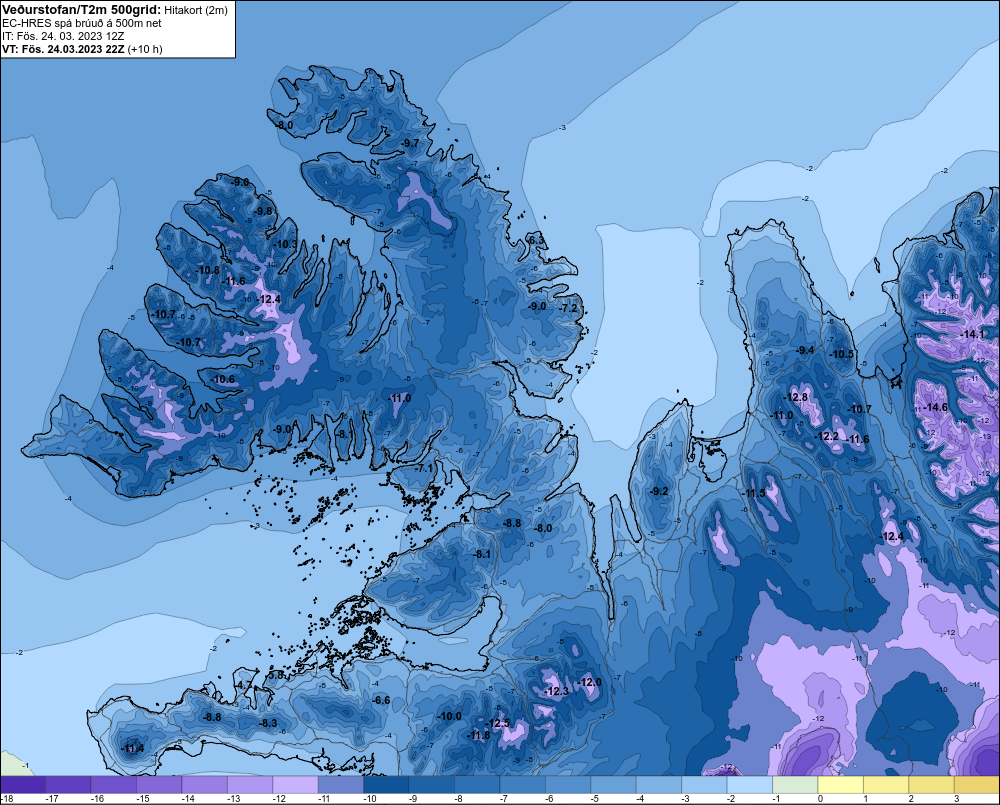Image resolution: width=1000 pixels, height=805 pixels.
Task: Click the 0 legend scale label
Action: 820,799
